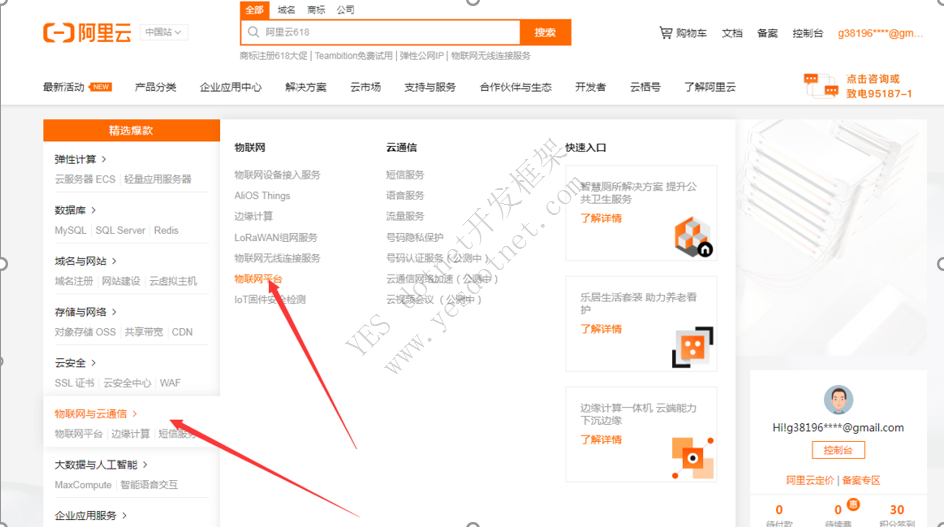Open the MaxCompute link

click(x=83, y=485)
